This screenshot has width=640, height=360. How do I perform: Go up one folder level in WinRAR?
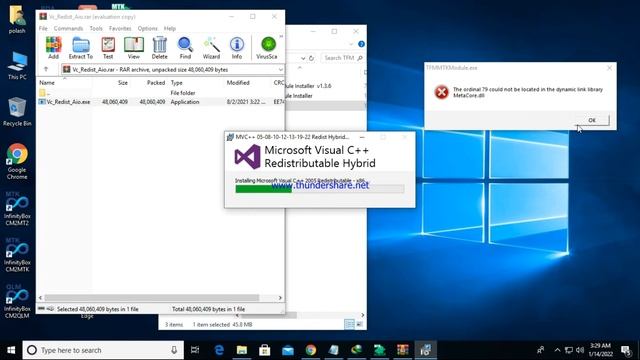click(46, 69)
